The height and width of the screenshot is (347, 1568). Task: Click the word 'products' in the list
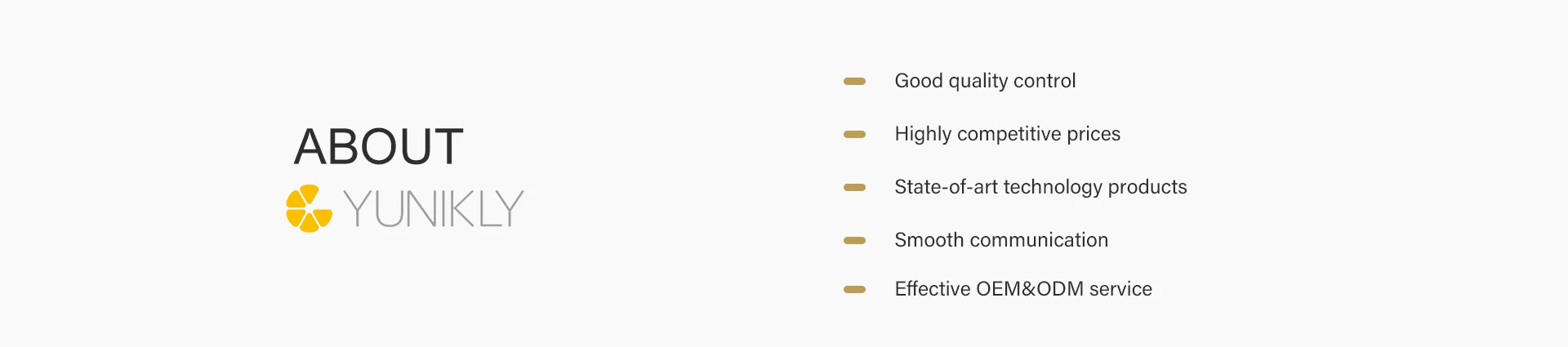pyautogui.click(x=1147, y=187)
